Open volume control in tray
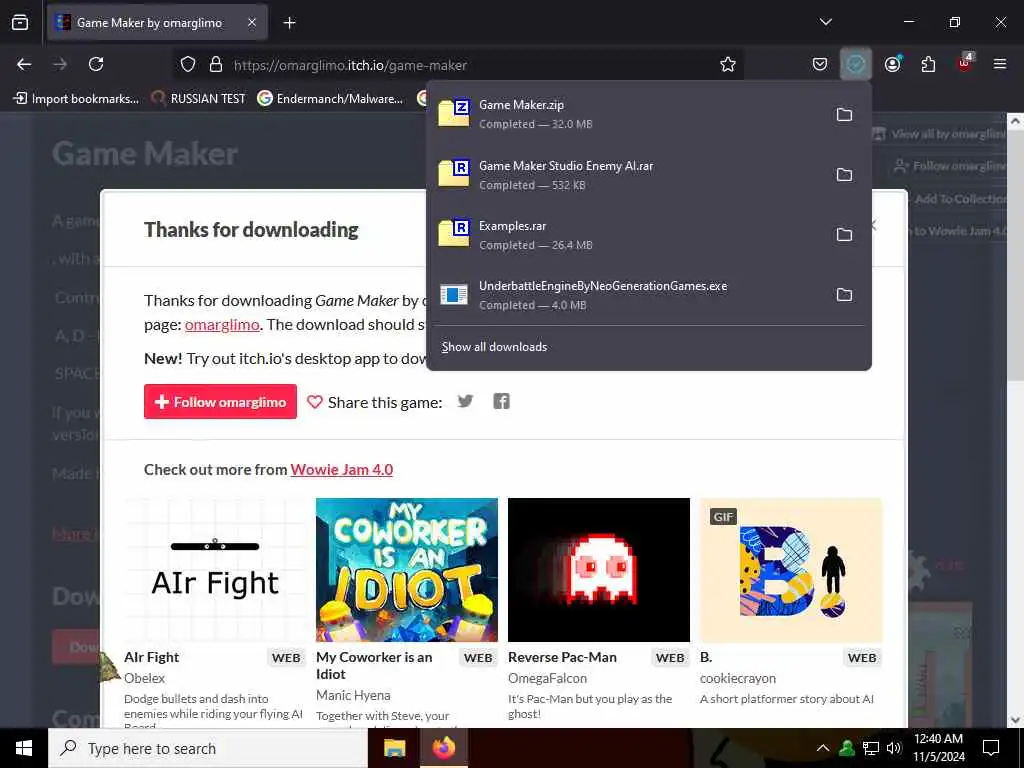This screenshot has height=768, width=1024. [x=894, y=748]
